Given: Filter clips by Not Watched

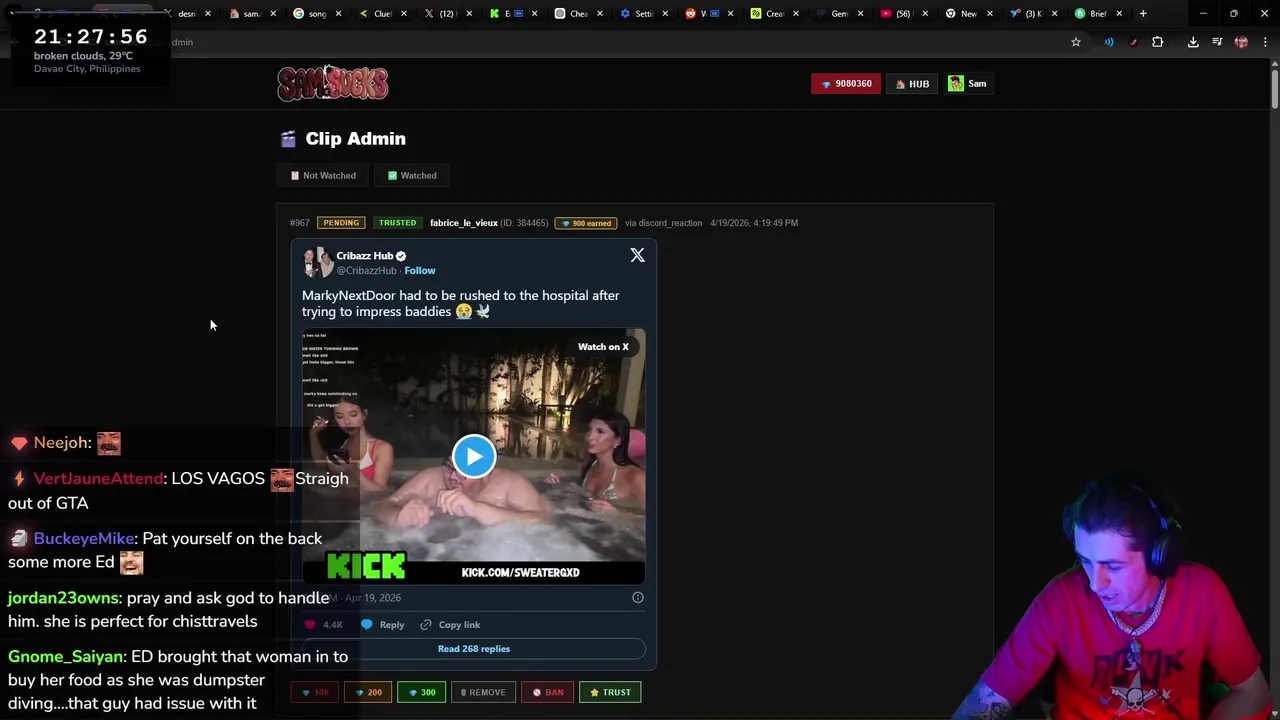Looking at the screenshot, I should tap(322, 176).
